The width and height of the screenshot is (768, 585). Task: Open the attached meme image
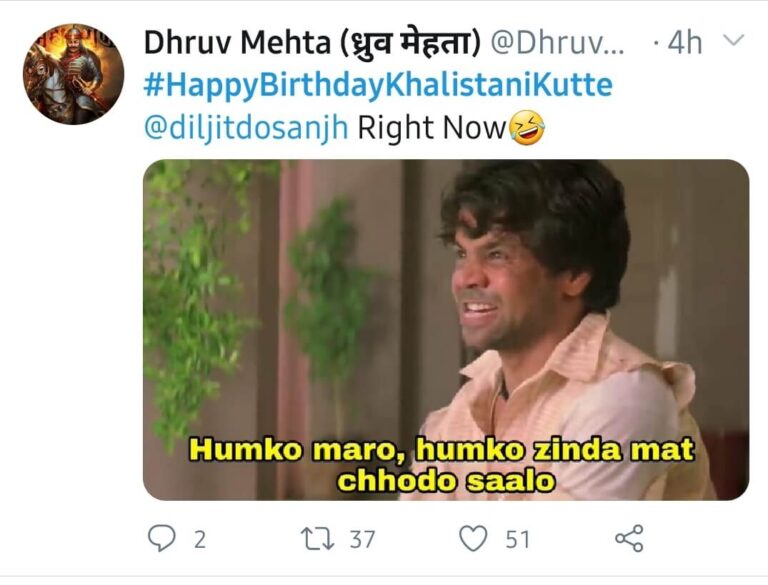click(446, 330)
